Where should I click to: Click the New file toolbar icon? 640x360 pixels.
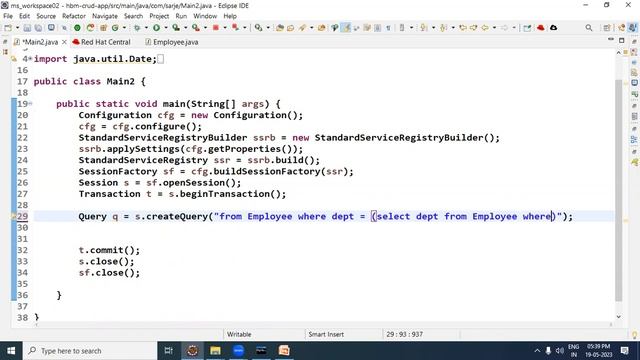[x=8, y=28]
